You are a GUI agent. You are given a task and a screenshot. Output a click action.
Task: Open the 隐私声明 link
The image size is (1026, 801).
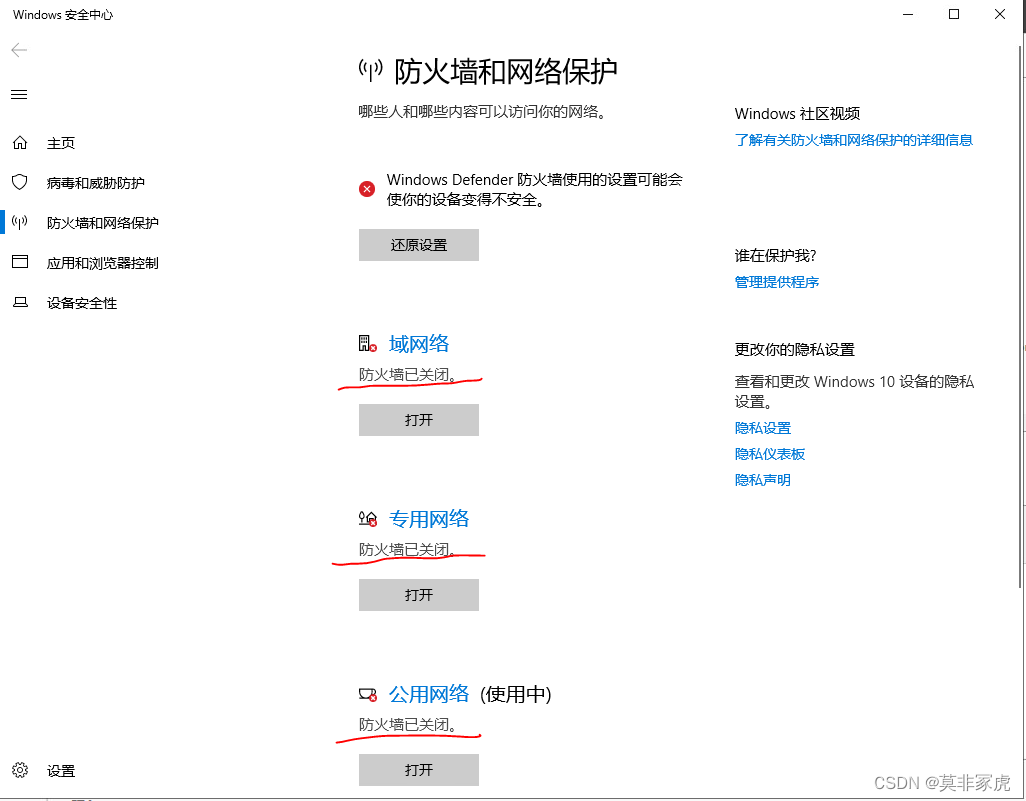762,480
